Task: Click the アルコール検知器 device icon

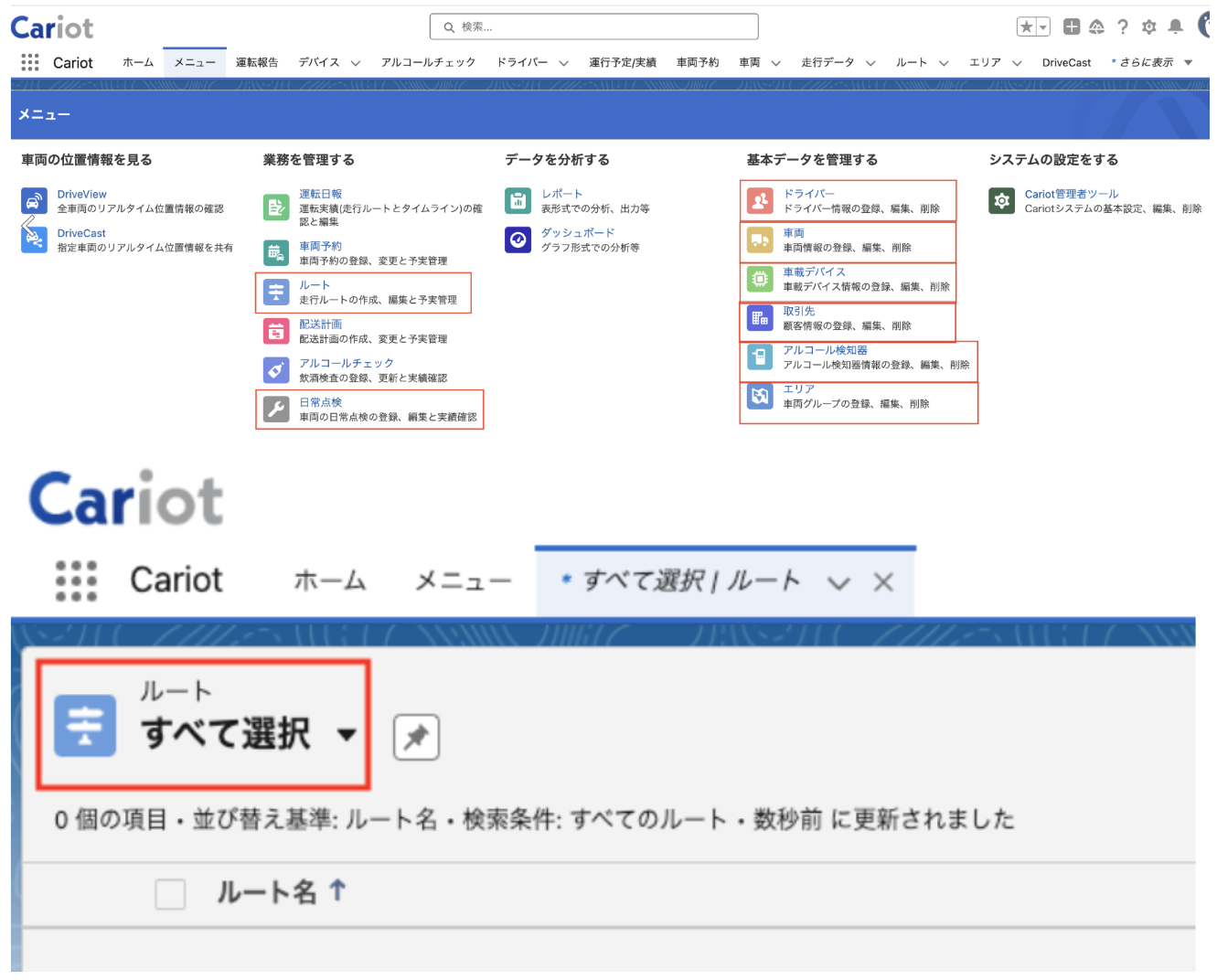Action: 760,357
